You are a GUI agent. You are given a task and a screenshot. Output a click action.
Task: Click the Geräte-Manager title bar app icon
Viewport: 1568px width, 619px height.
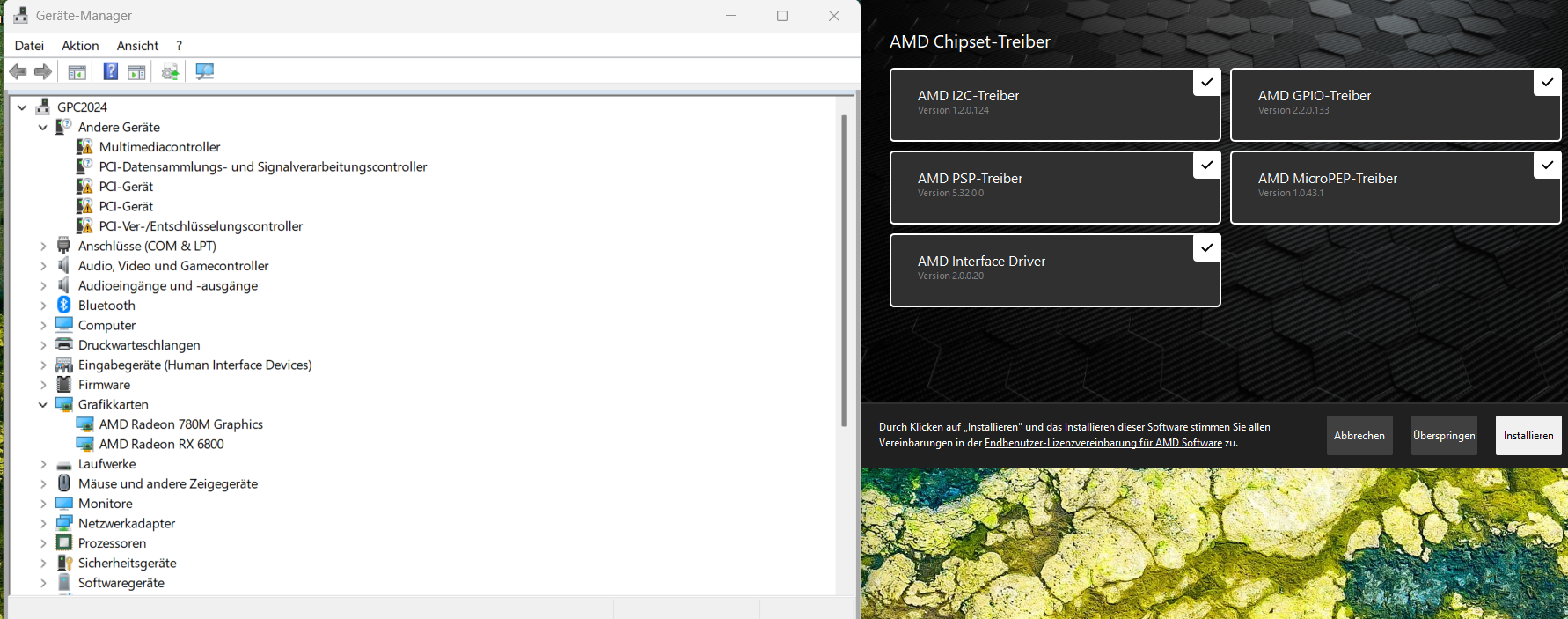(20, 15)
